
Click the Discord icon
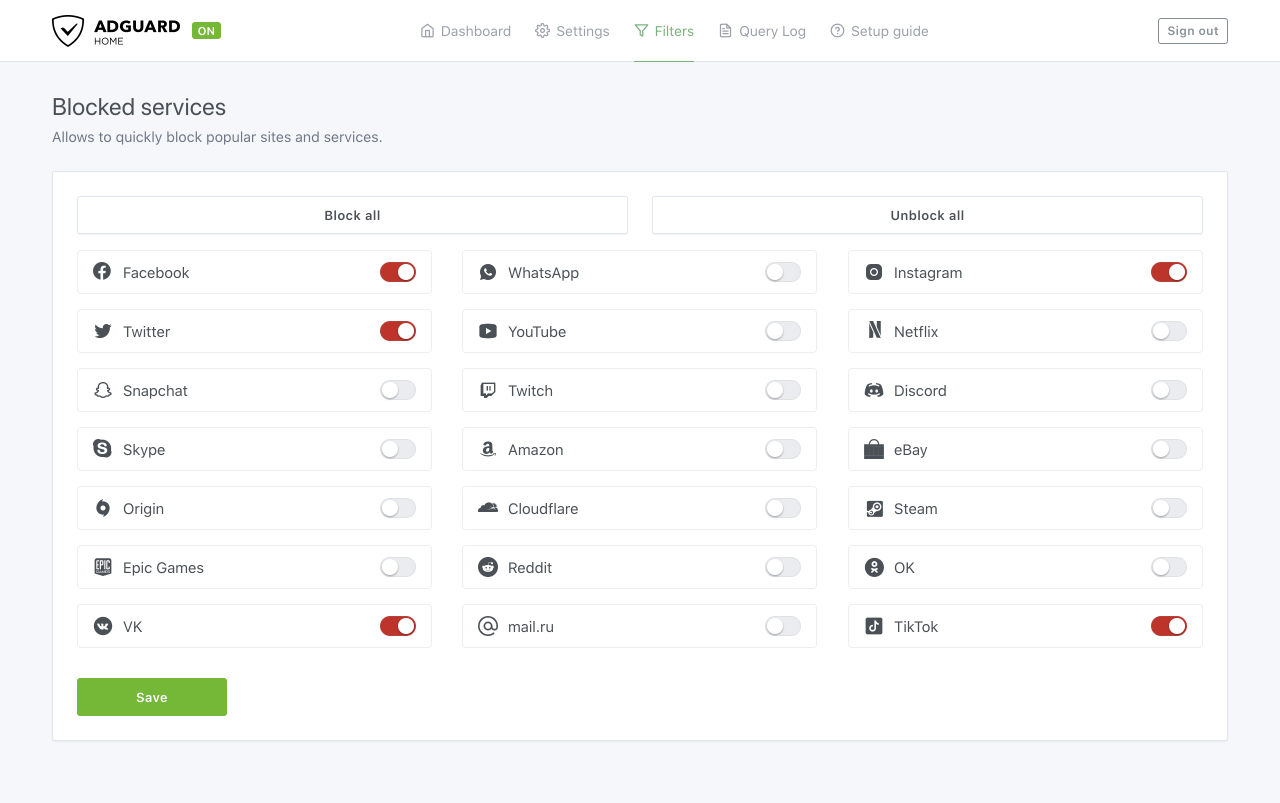pos(873,390)
